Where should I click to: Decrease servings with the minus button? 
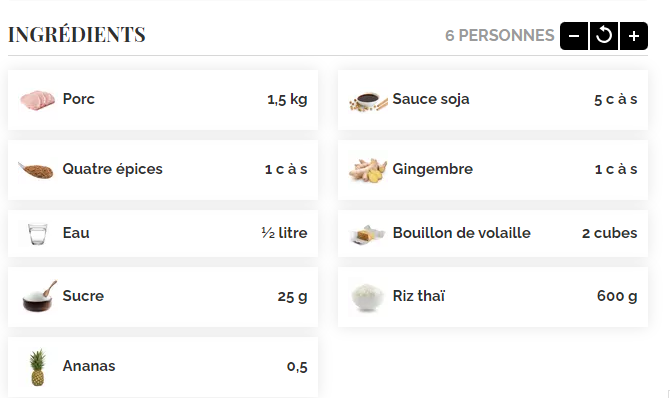pyautogui.click(x=574, y=36)
